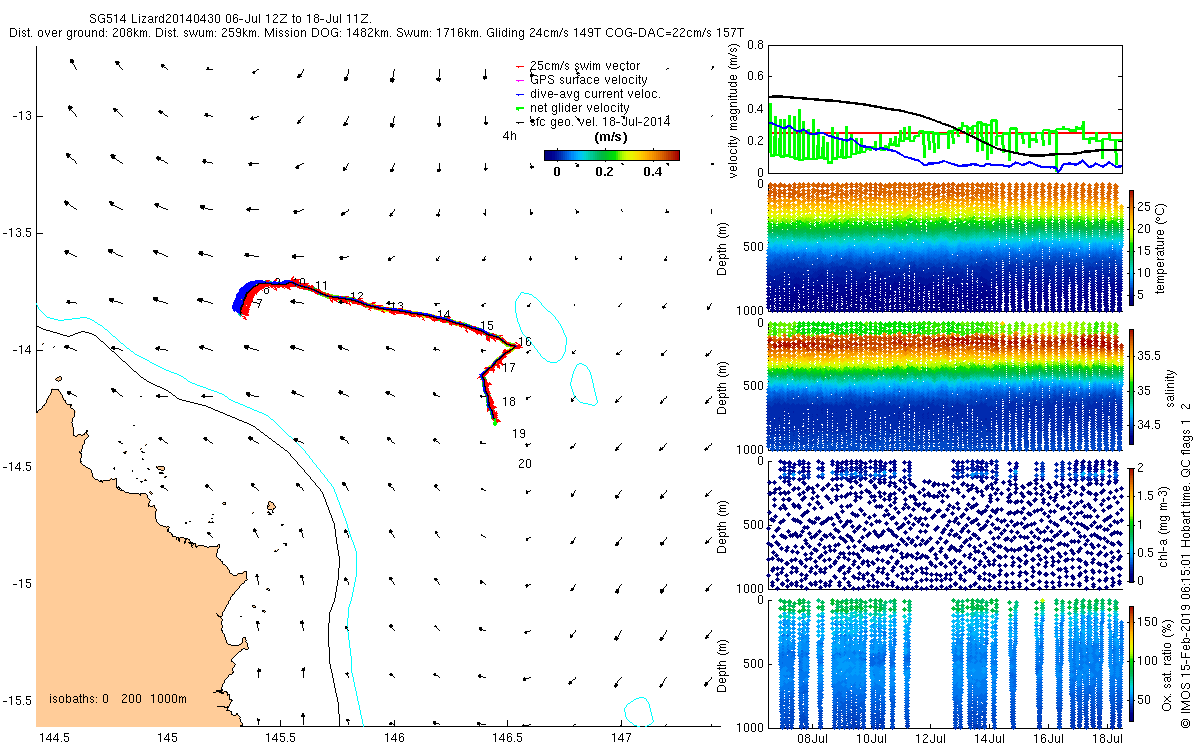The height and width of the screenshot is (750, 1200).
Task: Click the "Dist. over ground: 208km" summary line
Action: [x=377, y=33]
